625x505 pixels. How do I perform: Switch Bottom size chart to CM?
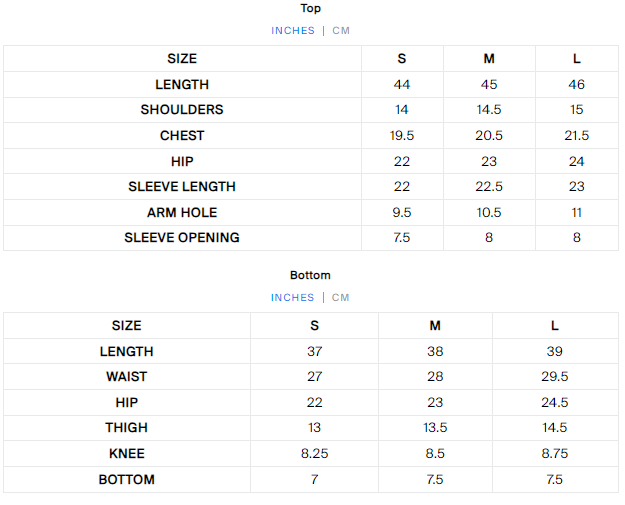[x=341, y=298]
